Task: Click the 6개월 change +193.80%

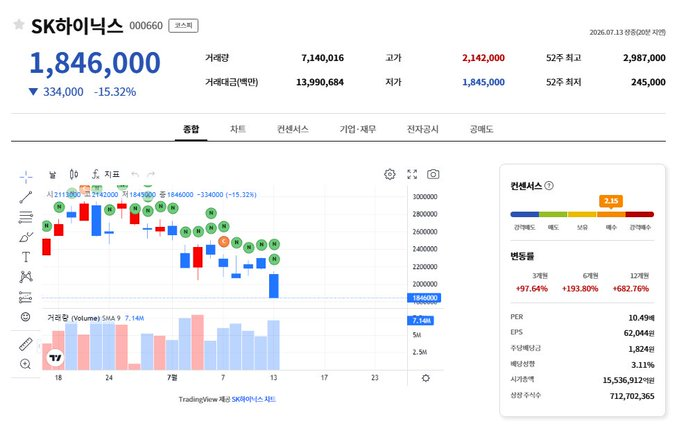Action: [x=580, y=288]
